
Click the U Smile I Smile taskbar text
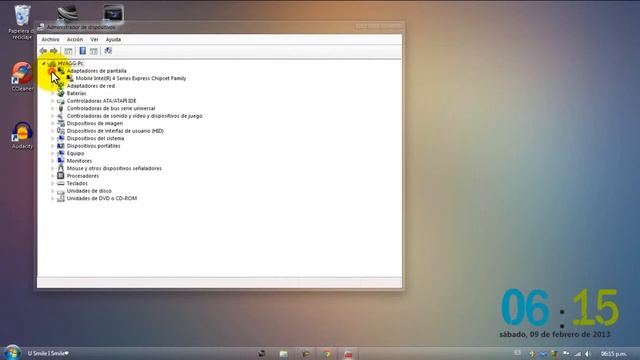[x=48, y=353]
